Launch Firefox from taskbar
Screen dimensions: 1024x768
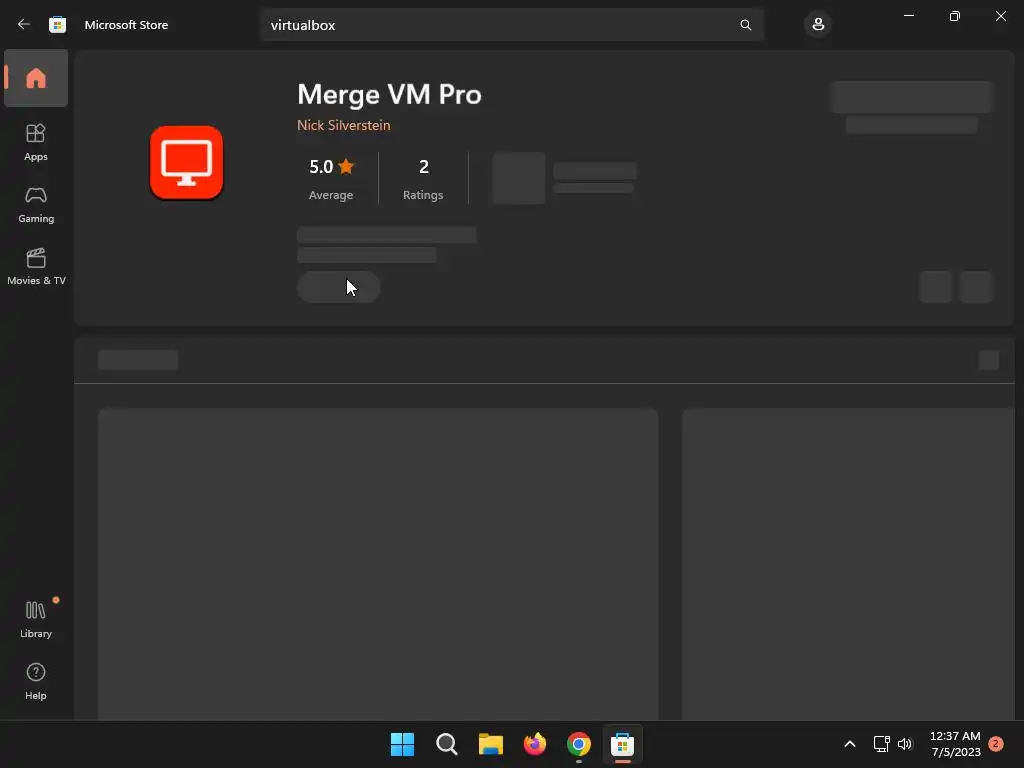coord(535,744)
